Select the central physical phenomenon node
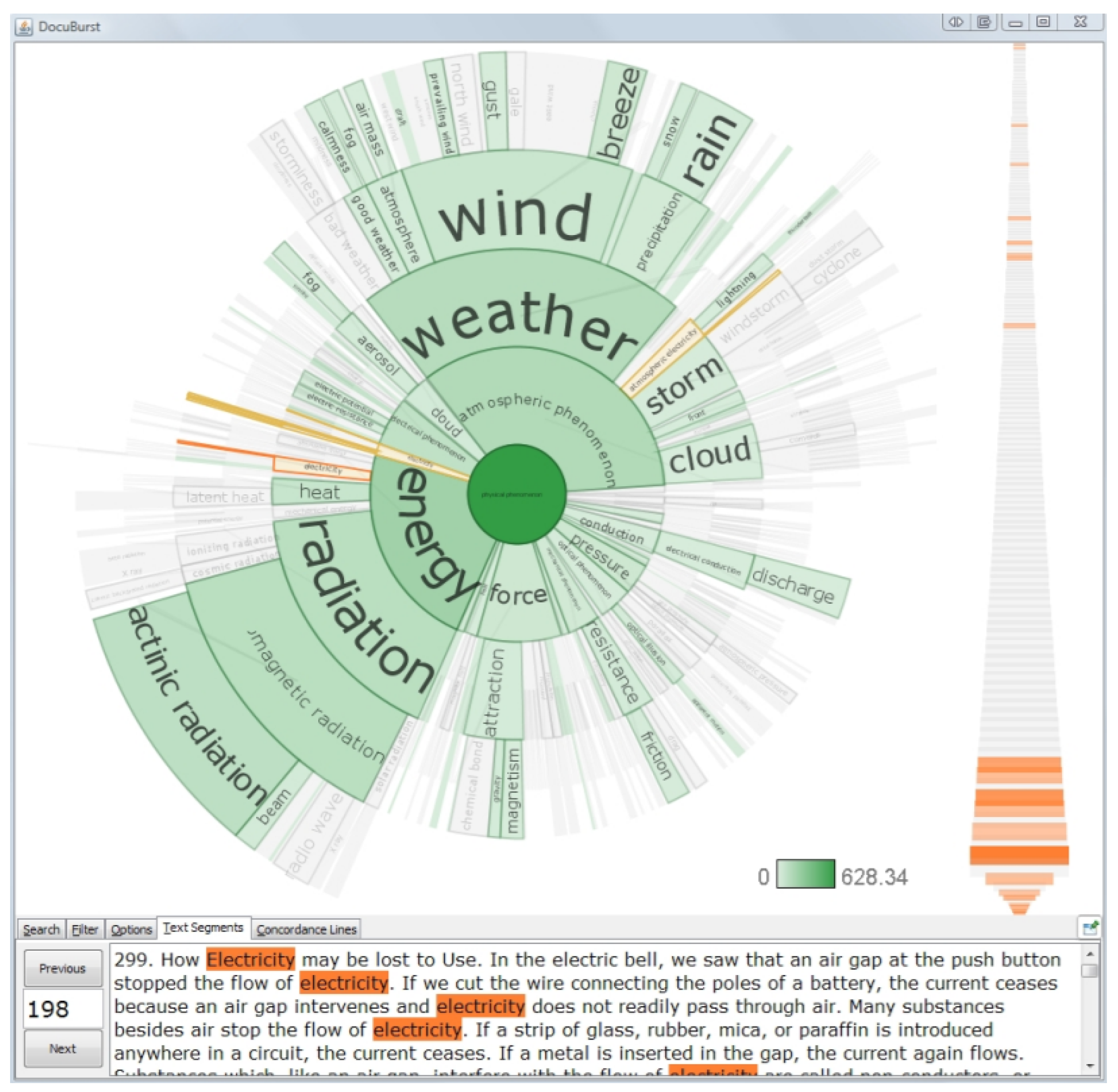Viewport: 1118px width, 1092px height. 516,494
